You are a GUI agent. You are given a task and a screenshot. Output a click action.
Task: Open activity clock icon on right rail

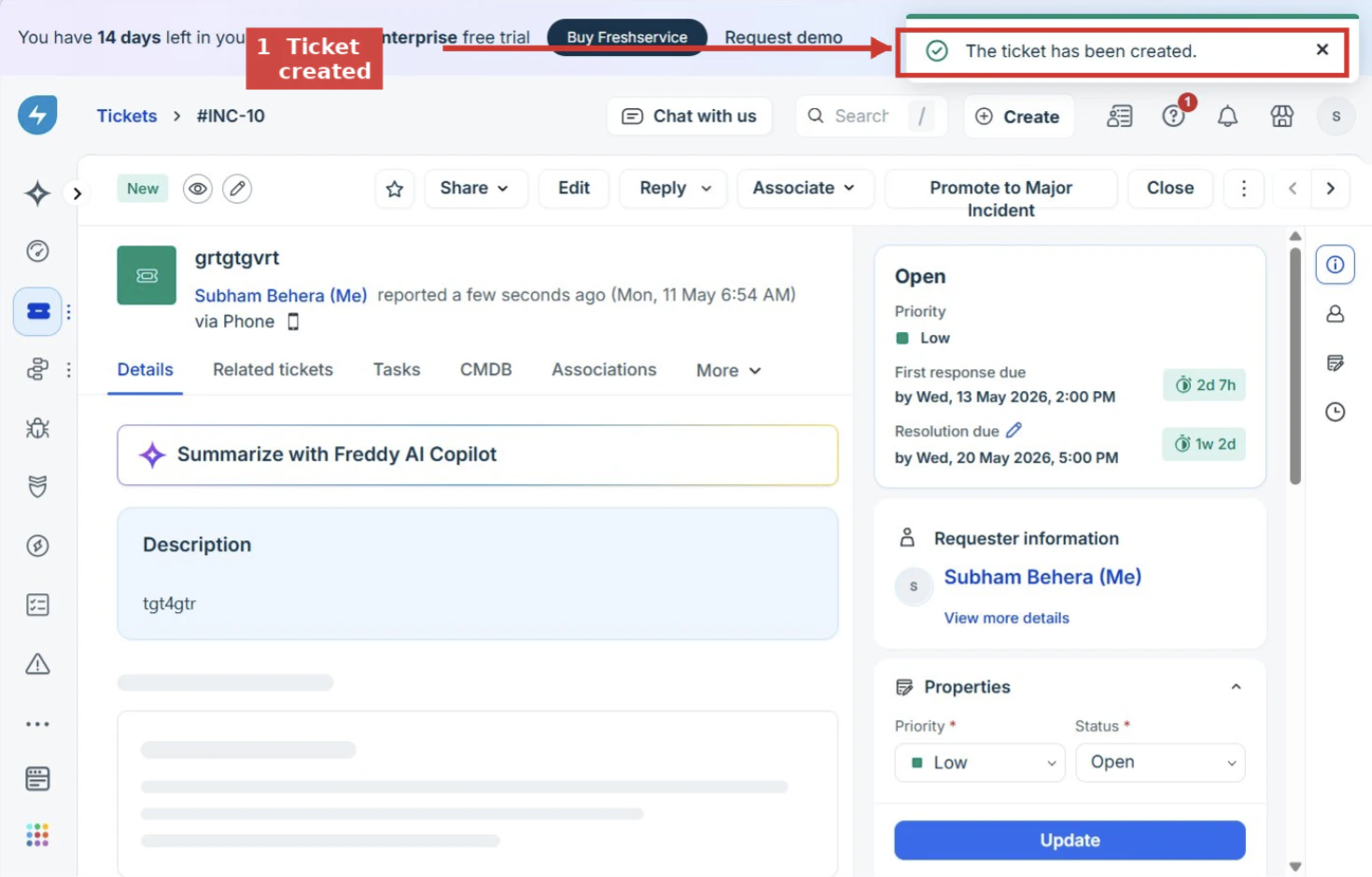(x=1336, y=411)
